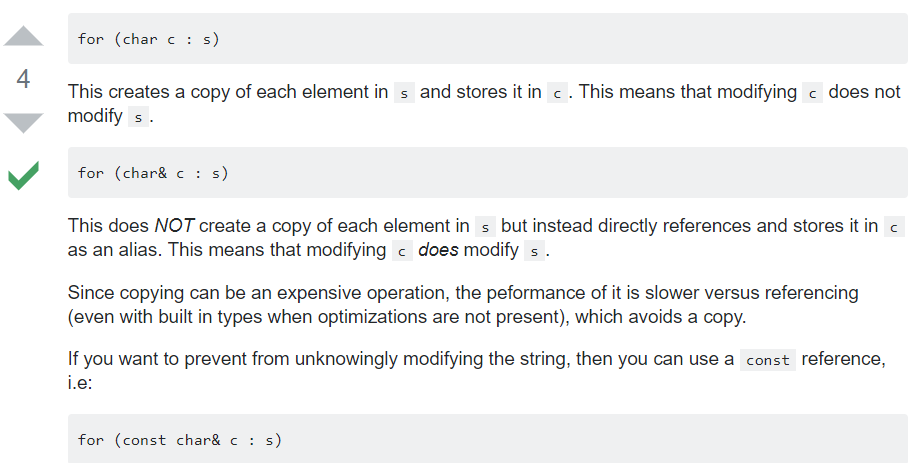913x463 pixels.
Task: Click the italicized word "does"
Action: tap(438, 250)
